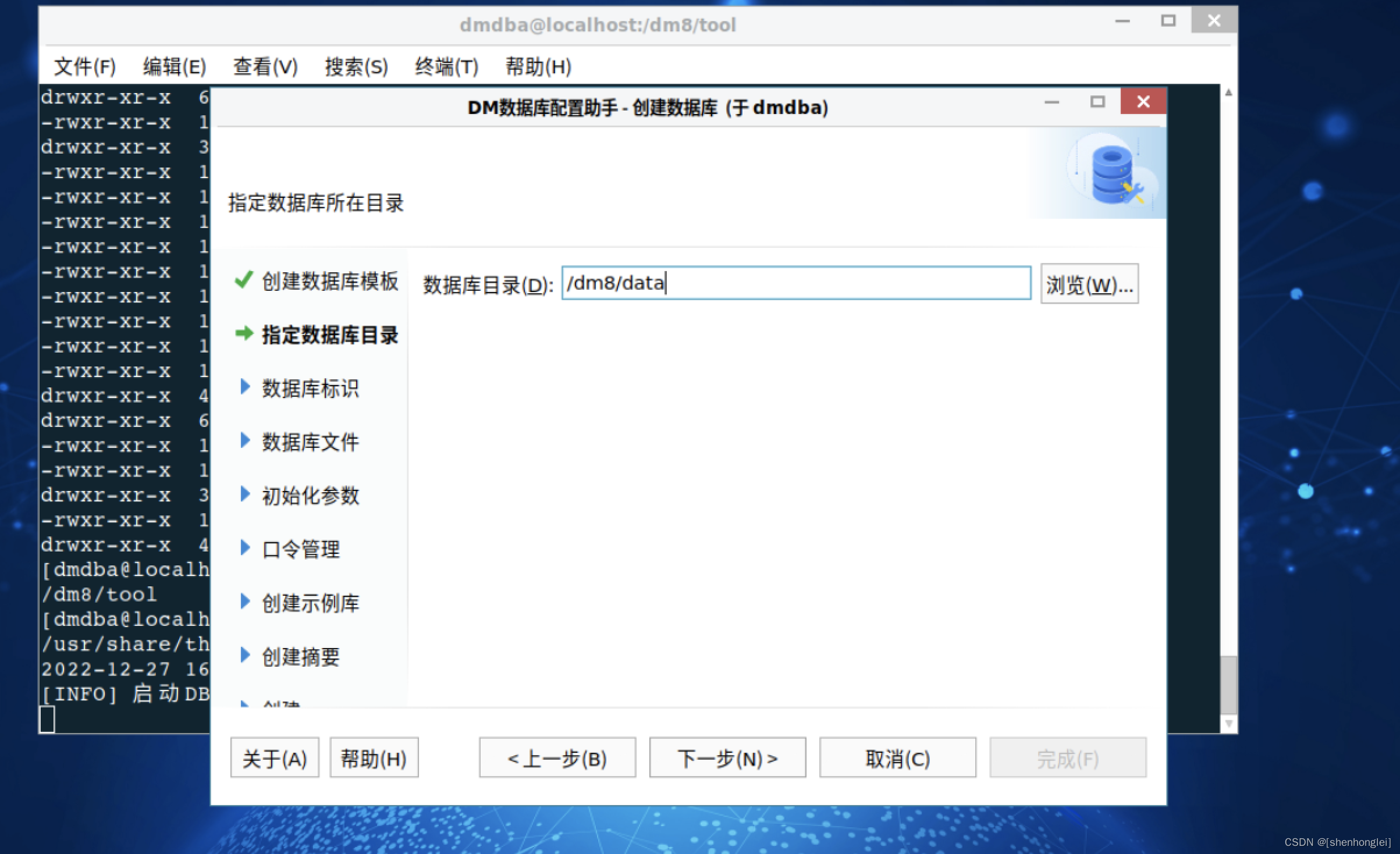Click the terminal scrollbar thumb
The image size is (1400, 854).
1228,685
